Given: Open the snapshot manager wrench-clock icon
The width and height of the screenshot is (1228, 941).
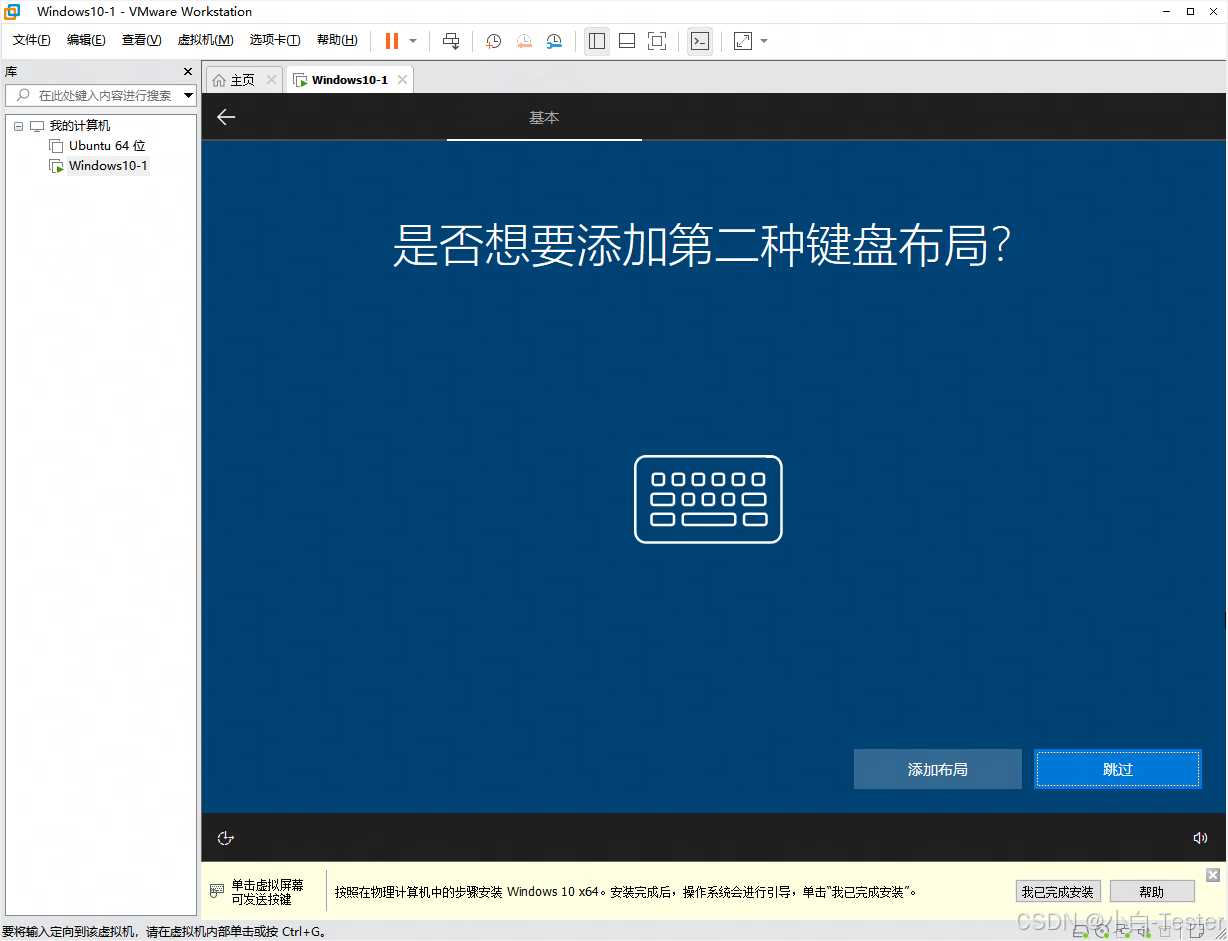Looking at the screenshot, I should pyautogui.click(x=554, y=41).
